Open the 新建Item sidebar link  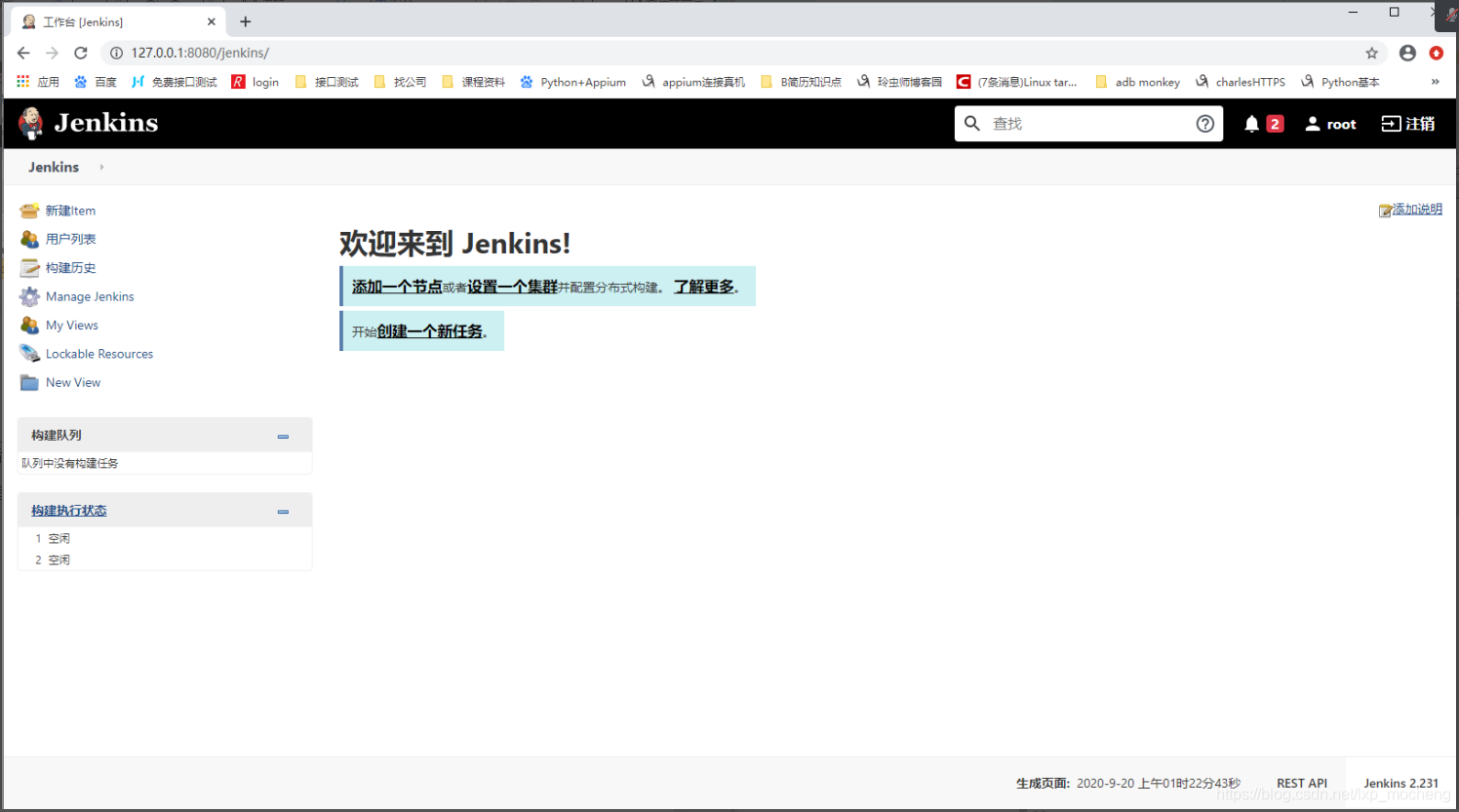pos(70,211)
